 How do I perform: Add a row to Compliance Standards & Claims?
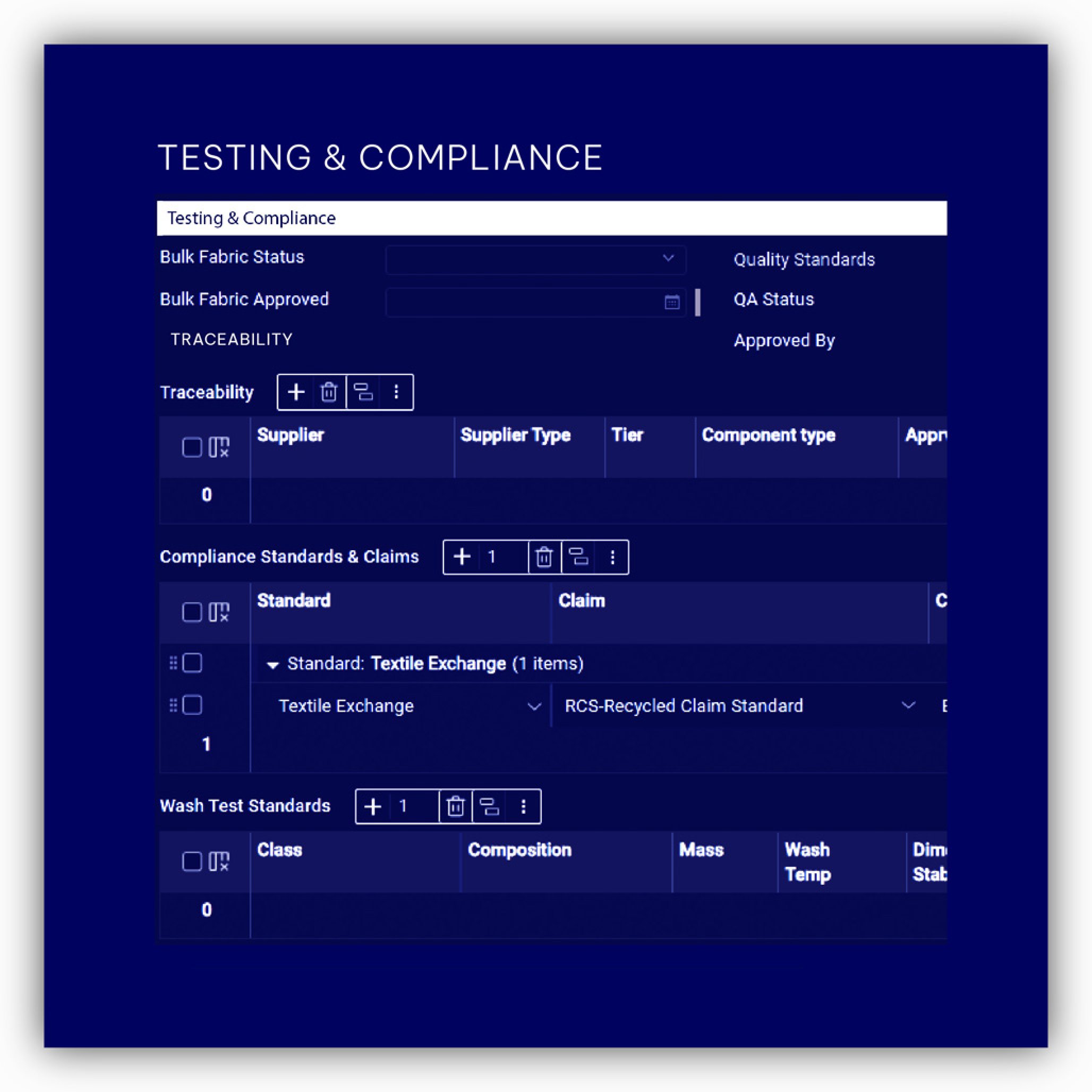pyautogui.click(x=463, y=557)
